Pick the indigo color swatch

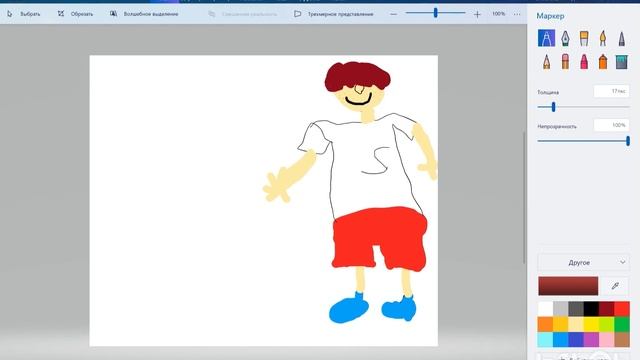tap(576, 339)
